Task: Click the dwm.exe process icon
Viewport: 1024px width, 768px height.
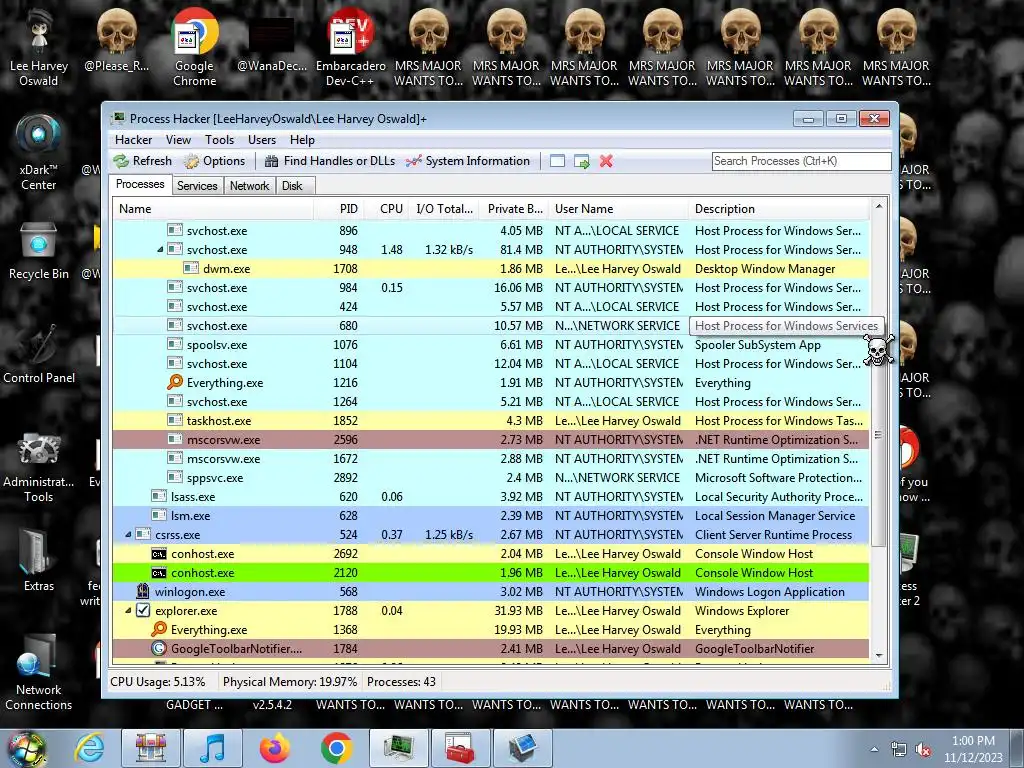Action: [x=191, y=268]
